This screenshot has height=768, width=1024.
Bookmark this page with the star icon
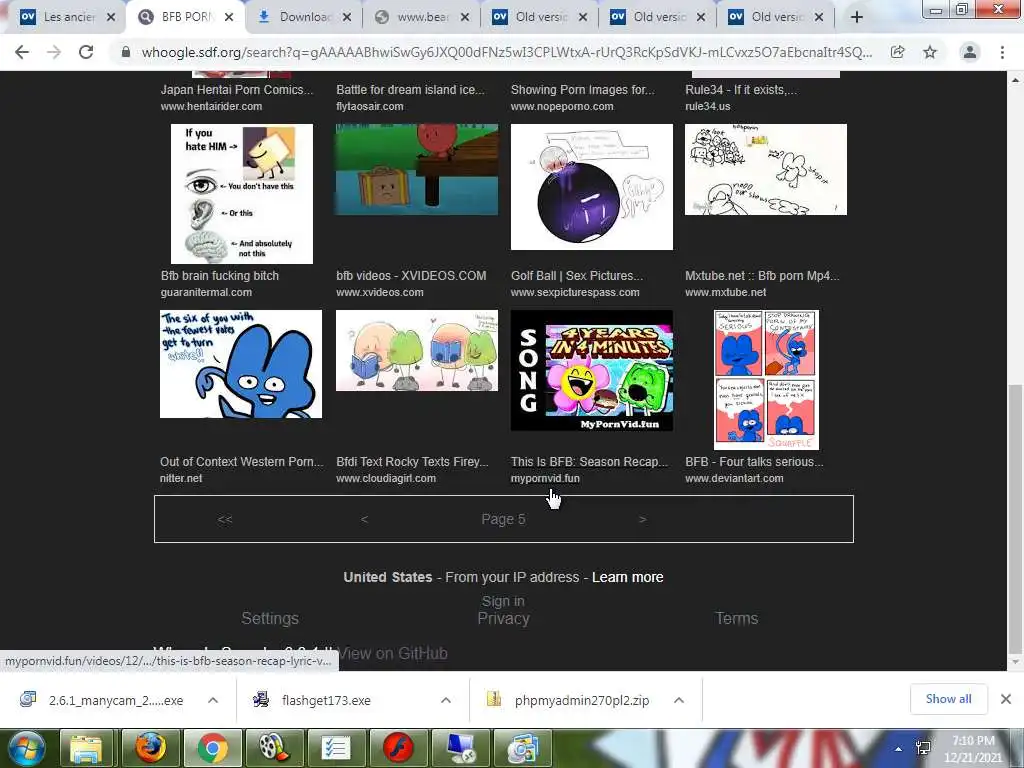point(930,52)
